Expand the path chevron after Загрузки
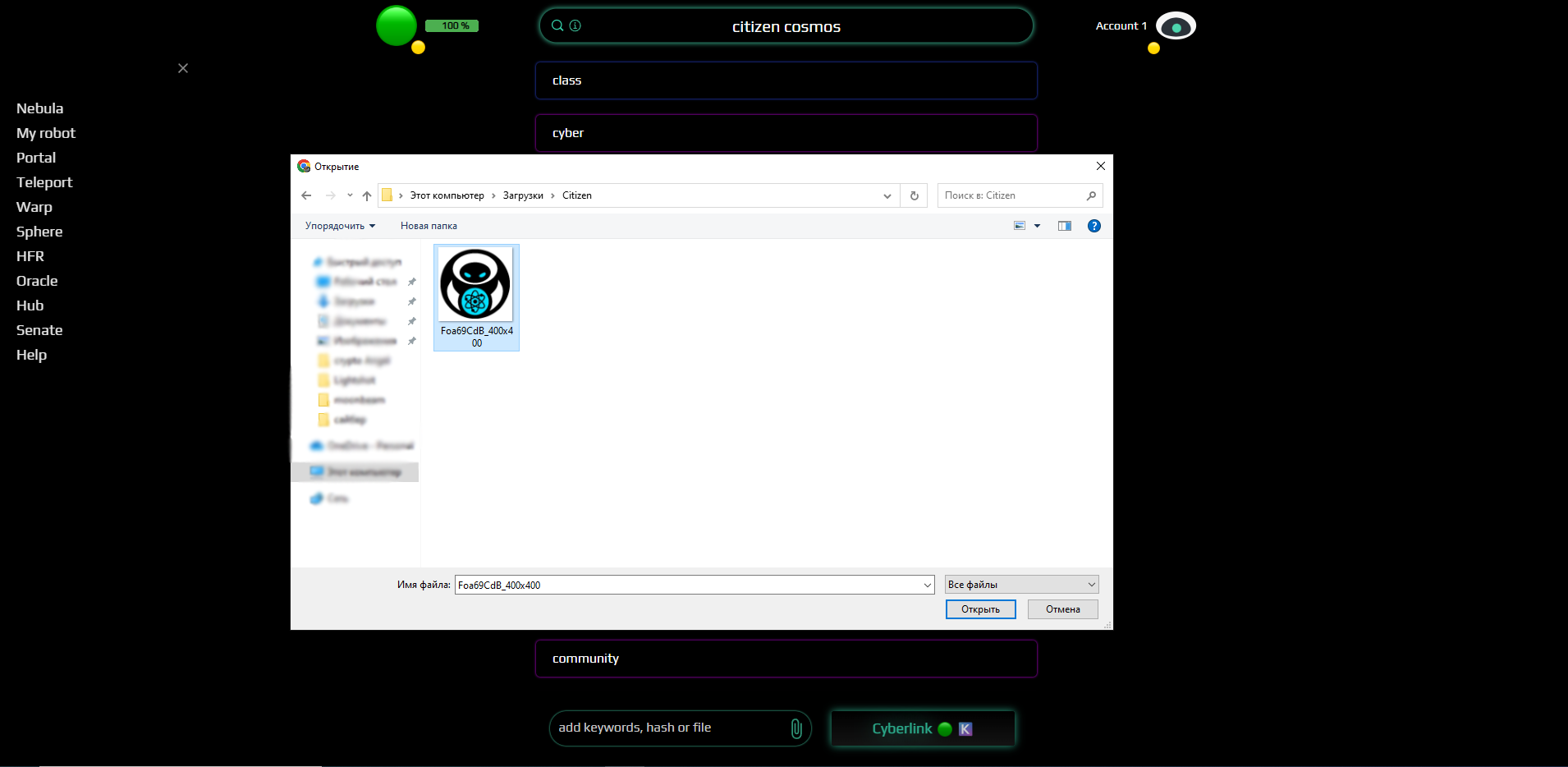The height and width of the screenshot is (767, 1568). 552,195
